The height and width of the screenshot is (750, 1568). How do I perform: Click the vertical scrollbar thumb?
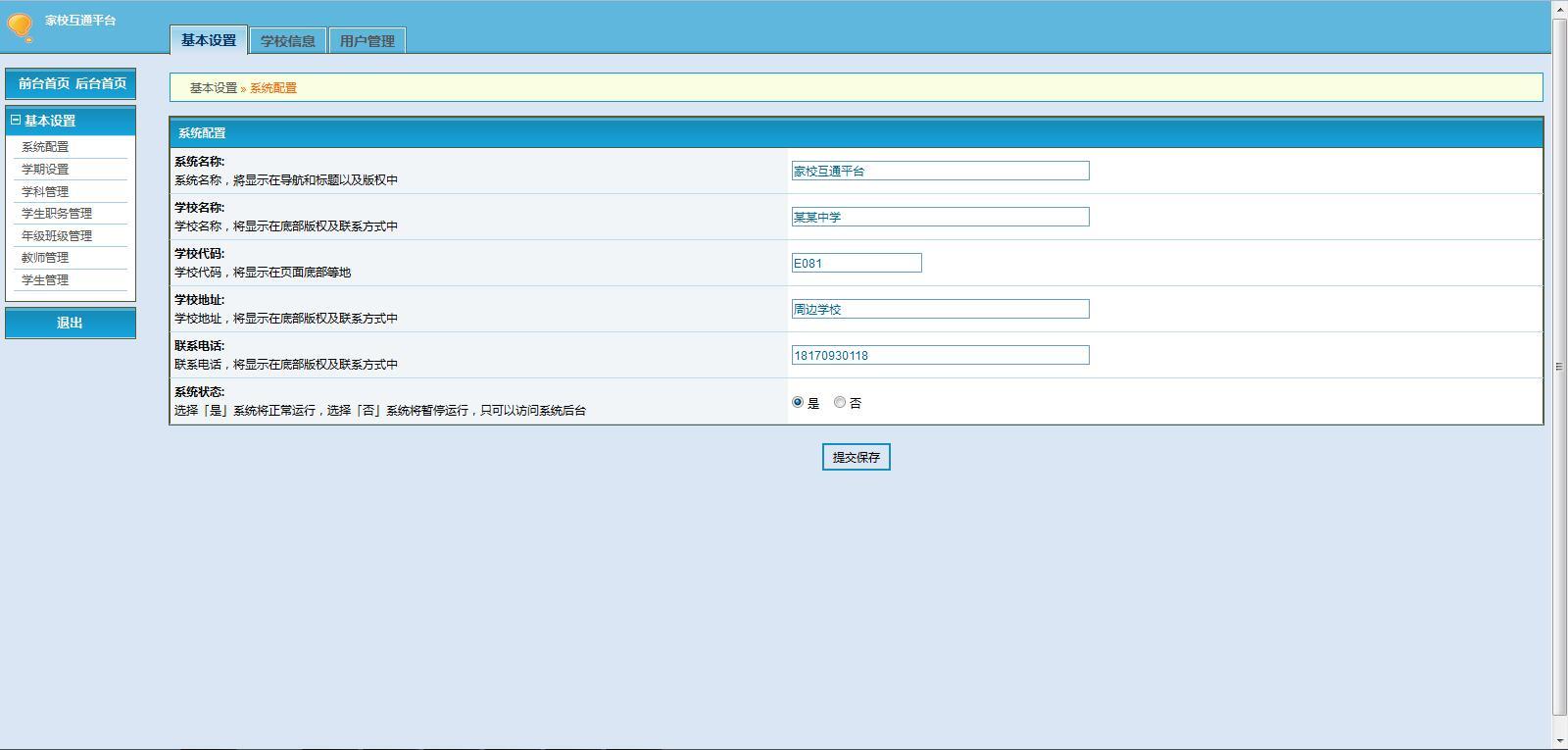tap(1560, 366)
